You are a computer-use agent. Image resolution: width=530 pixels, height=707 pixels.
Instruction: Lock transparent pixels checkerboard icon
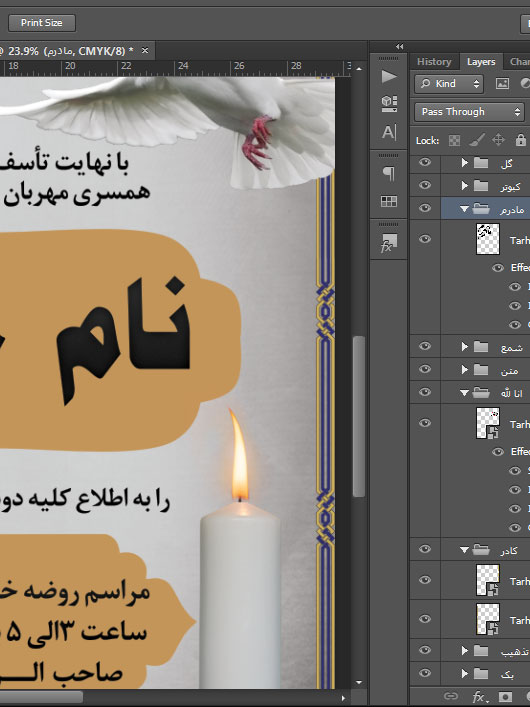tap(454, 140)
